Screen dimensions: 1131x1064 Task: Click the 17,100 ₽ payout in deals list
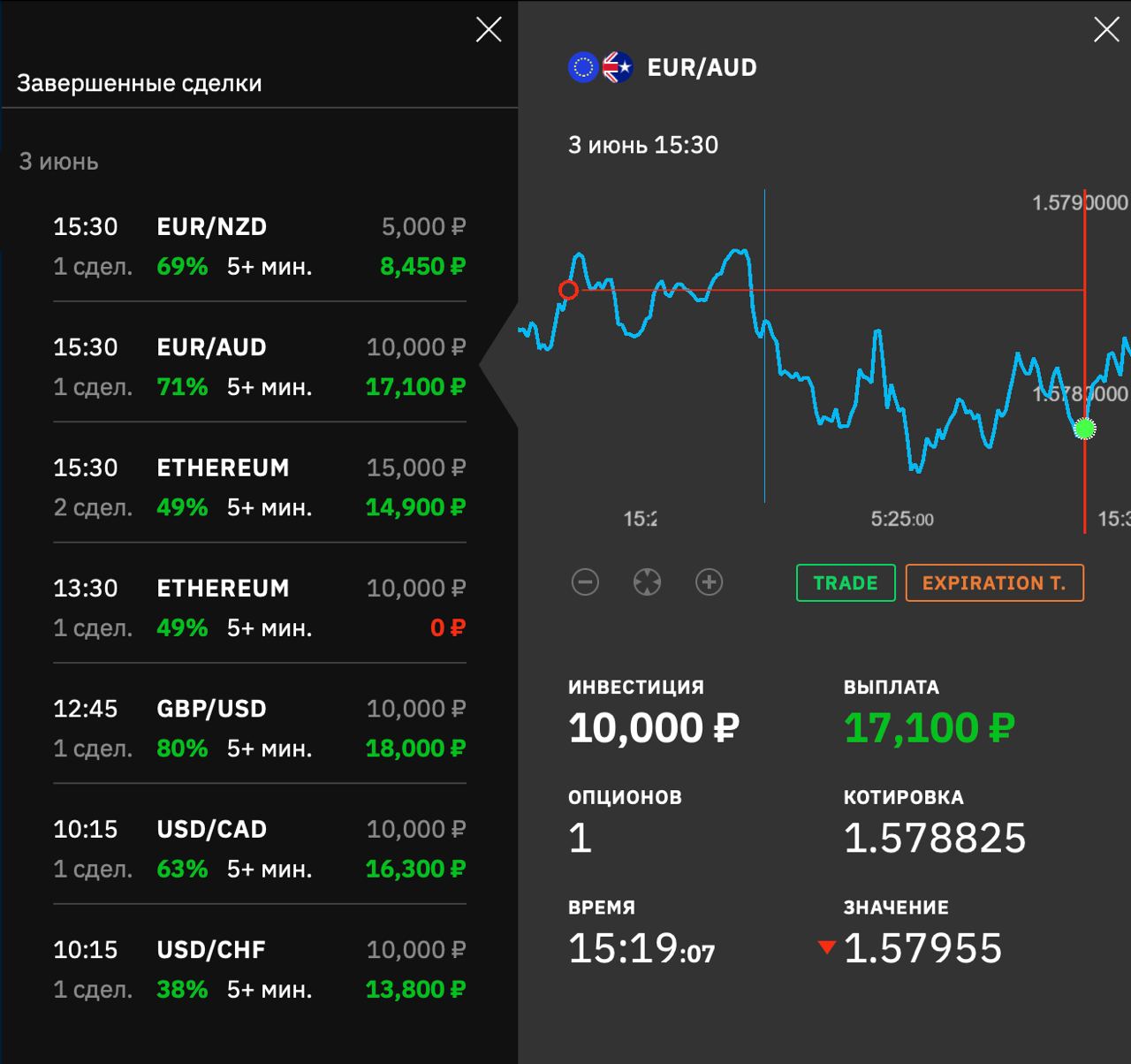point(415,386)
